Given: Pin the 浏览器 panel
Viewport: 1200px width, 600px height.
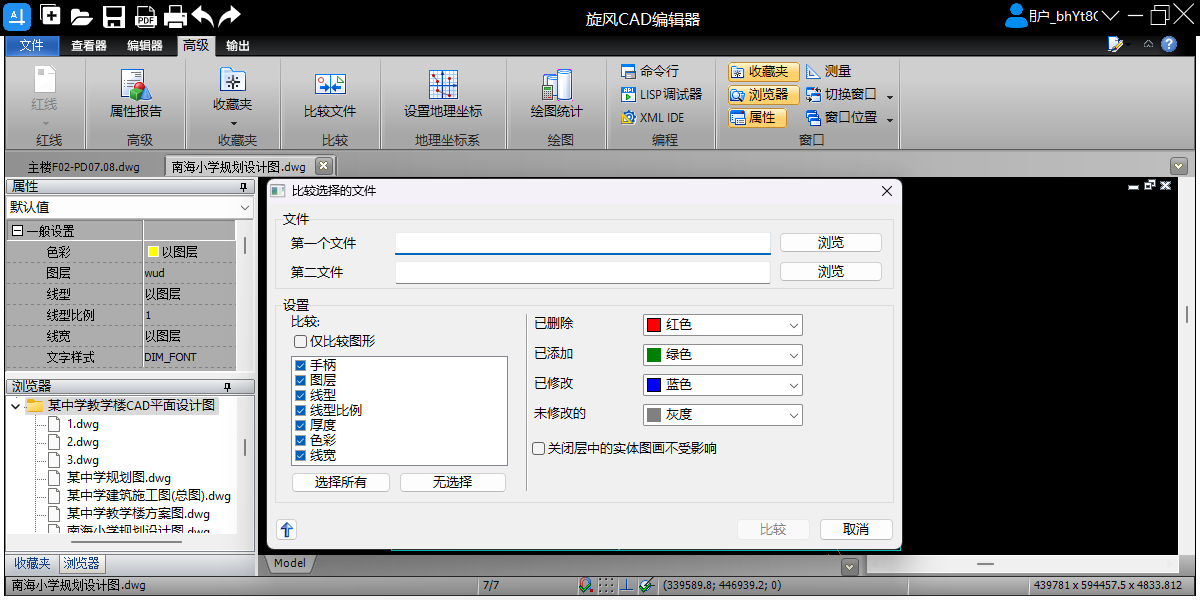Looking at the screenshot, I should click(x=227, y=386).
